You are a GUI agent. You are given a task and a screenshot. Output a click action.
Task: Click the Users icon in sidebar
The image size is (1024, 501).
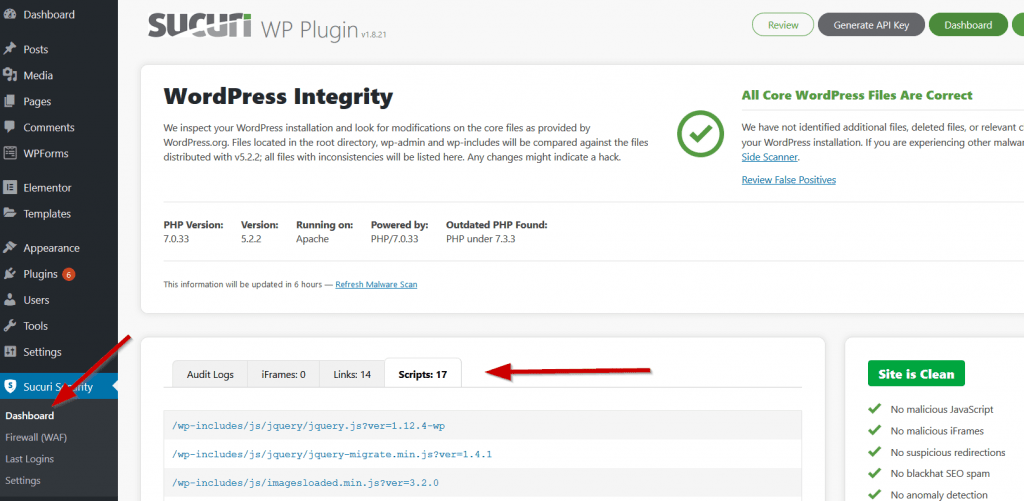pyautogui.click(x=10, y=300)
